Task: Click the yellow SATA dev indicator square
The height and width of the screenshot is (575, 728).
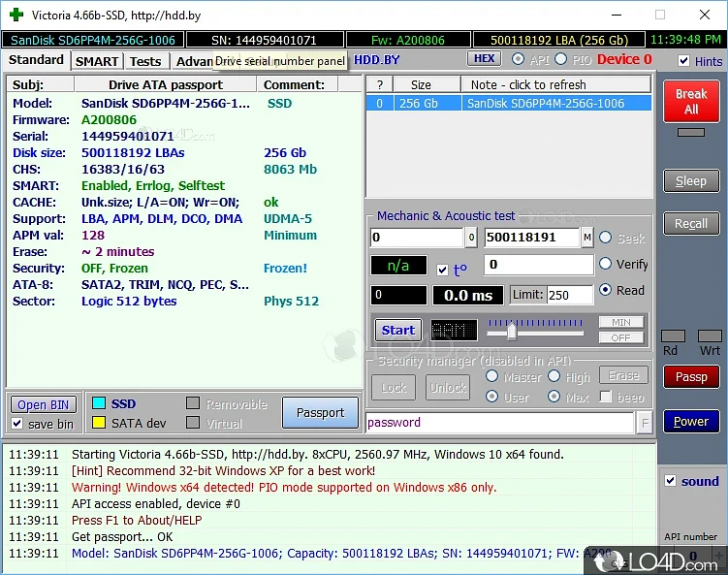Action: point(99,423)
